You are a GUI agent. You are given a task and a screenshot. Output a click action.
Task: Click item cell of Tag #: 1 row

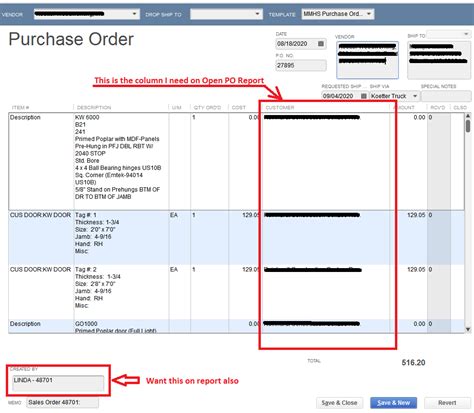click(x=41, y=237)
